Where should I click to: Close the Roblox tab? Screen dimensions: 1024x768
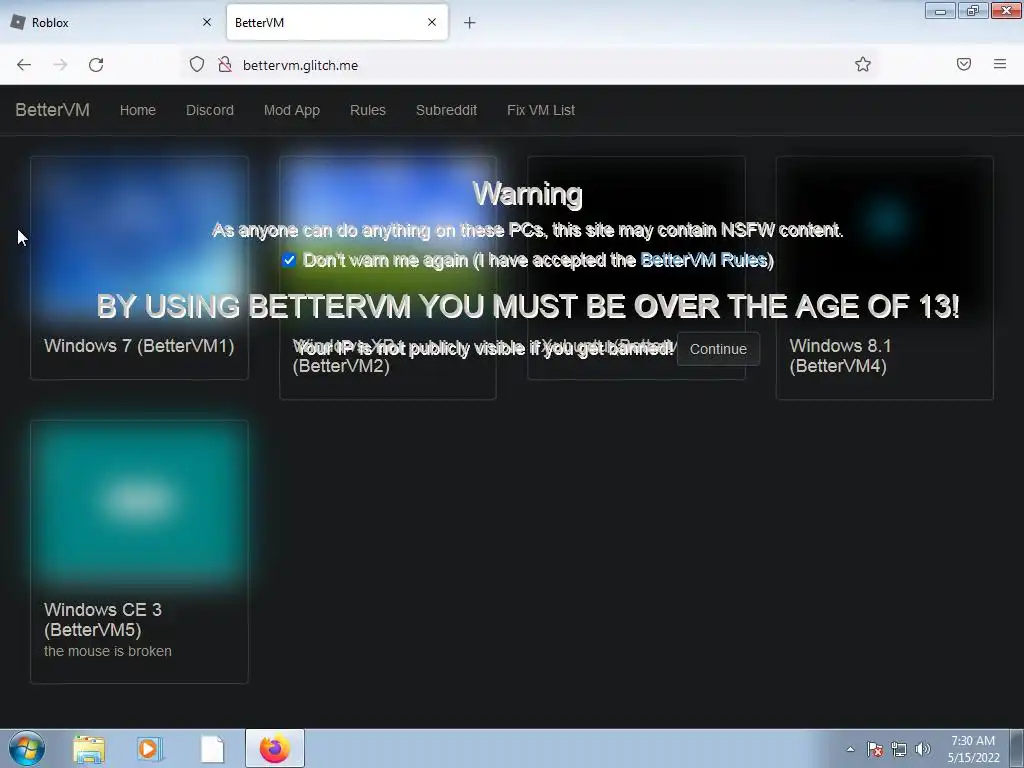pos(207,22)
